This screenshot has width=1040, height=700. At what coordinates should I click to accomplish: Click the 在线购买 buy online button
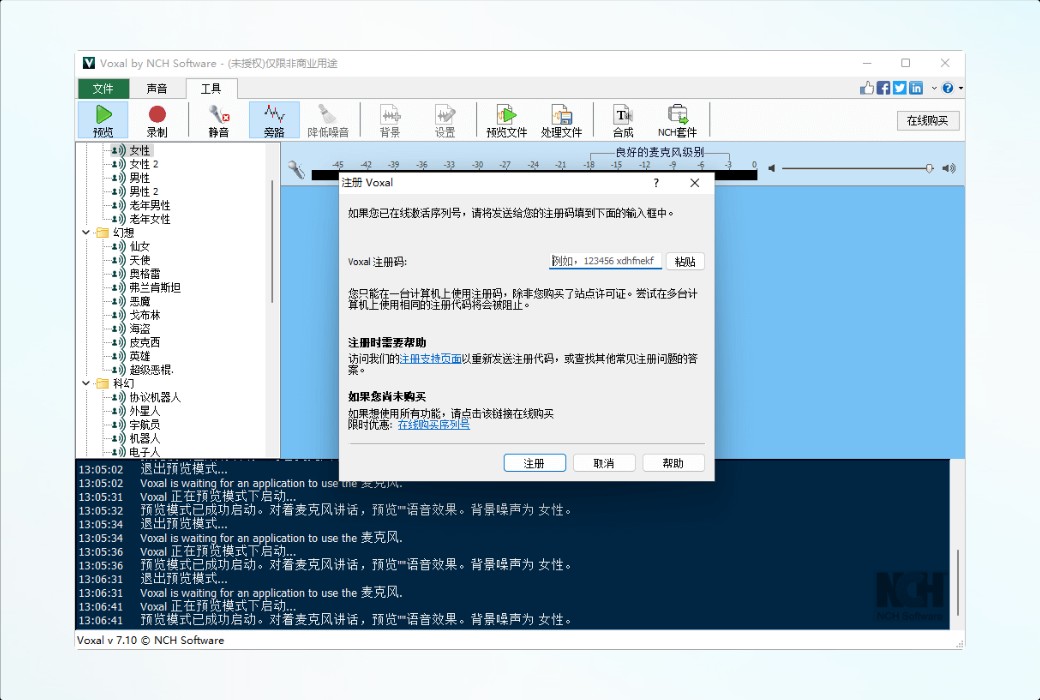pos(927,120)
